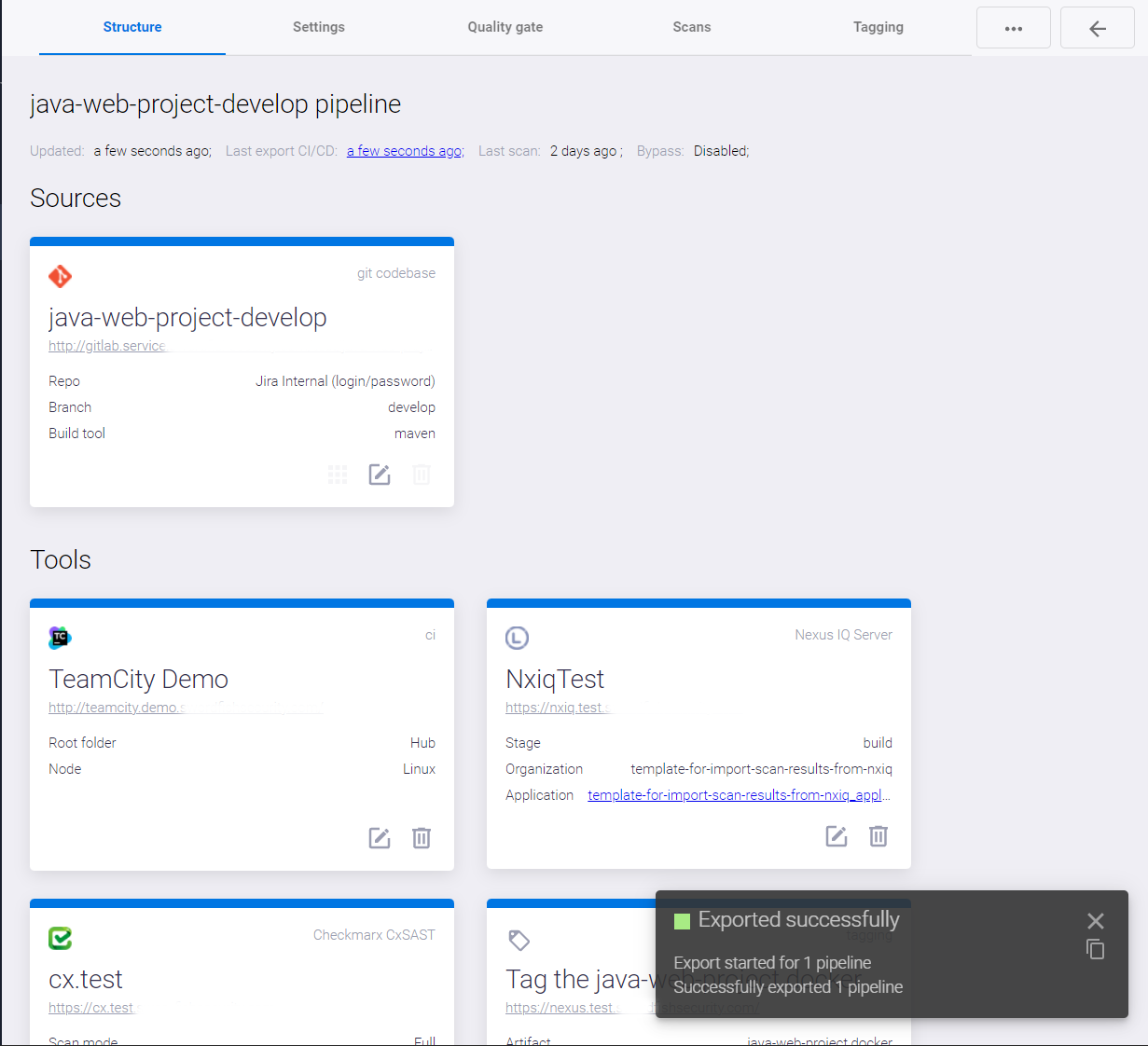Viewport: 1148px width, 1046px height.
Task: Select the TeamCity Demo card title
Action: 138,679
